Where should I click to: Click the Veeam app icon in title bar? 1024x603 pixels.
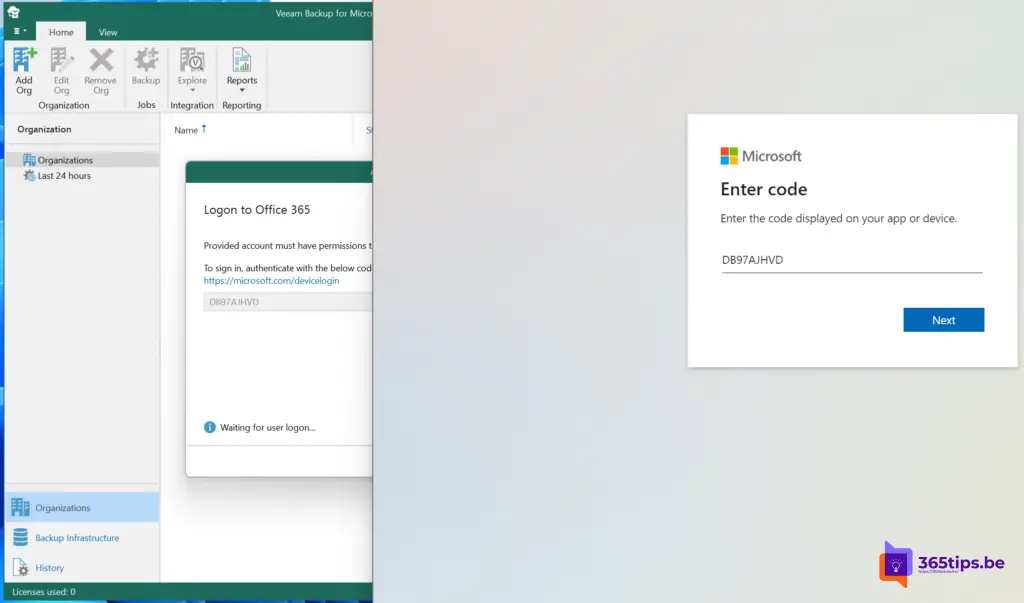[14, 12]
